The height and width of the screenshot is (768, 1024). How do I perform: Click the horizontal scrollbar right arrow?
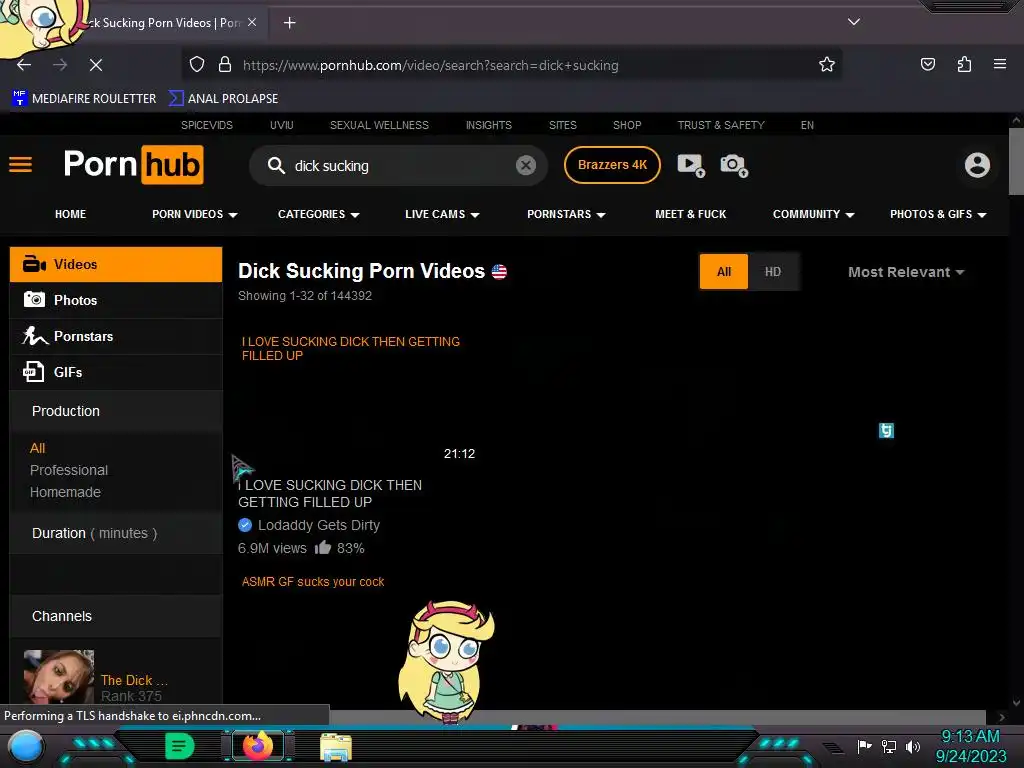click(x=1002, y=717)
